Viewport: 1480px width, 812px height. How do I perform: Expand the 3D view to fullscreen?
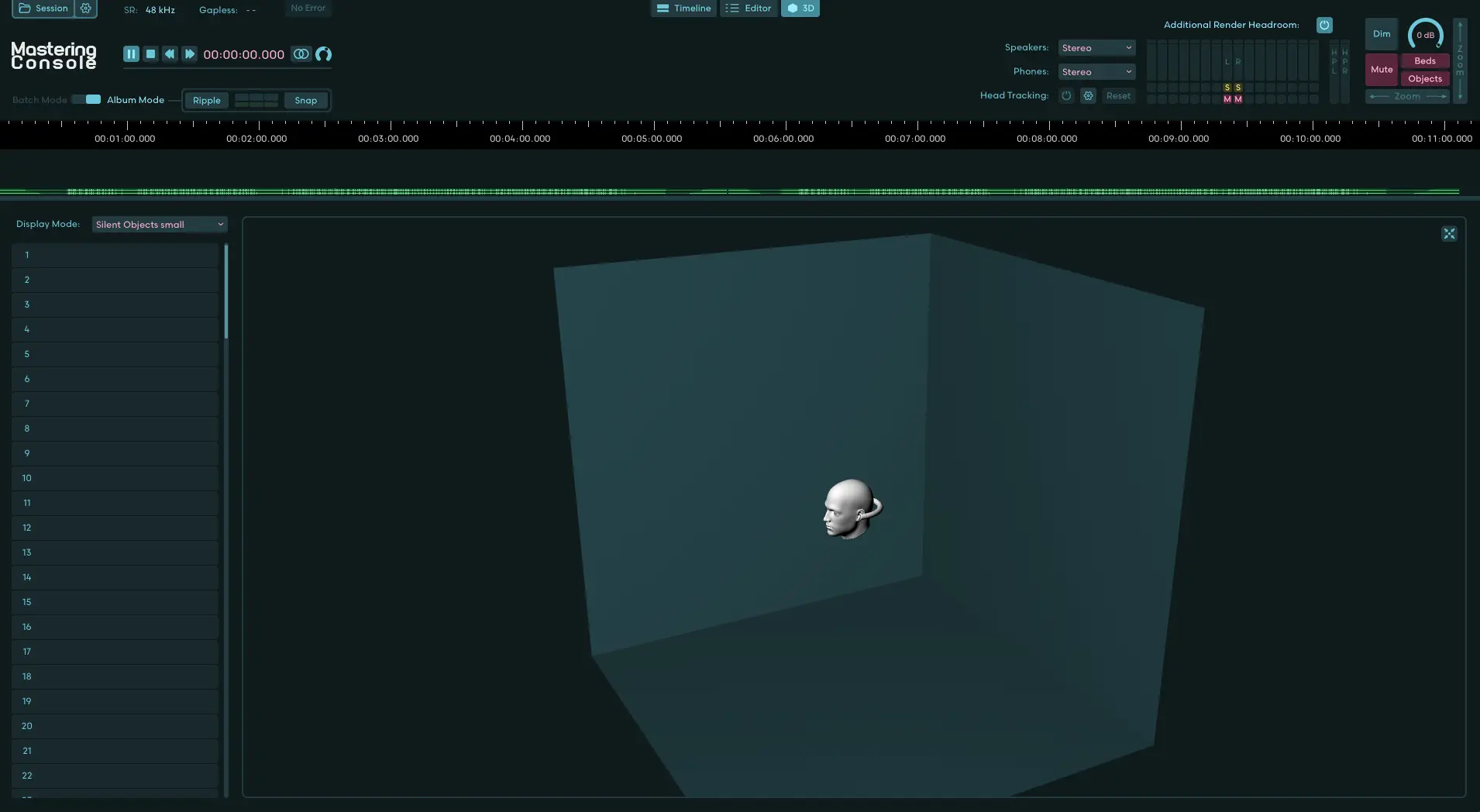pyautogui.click(x=1448, y=234)
